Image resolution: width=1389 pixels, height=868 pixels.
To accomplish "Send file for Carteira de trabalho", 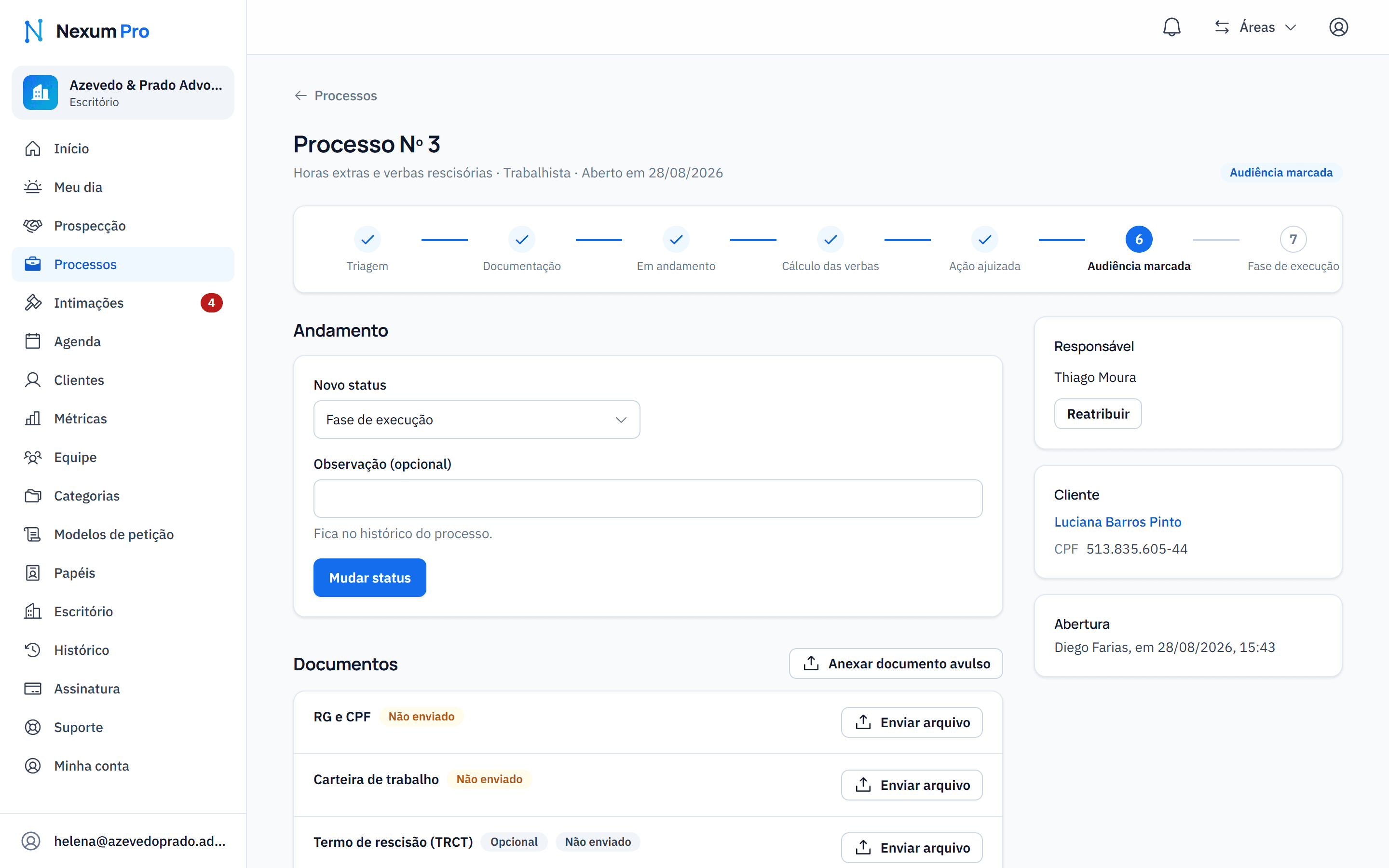I will tap(912, 785).
